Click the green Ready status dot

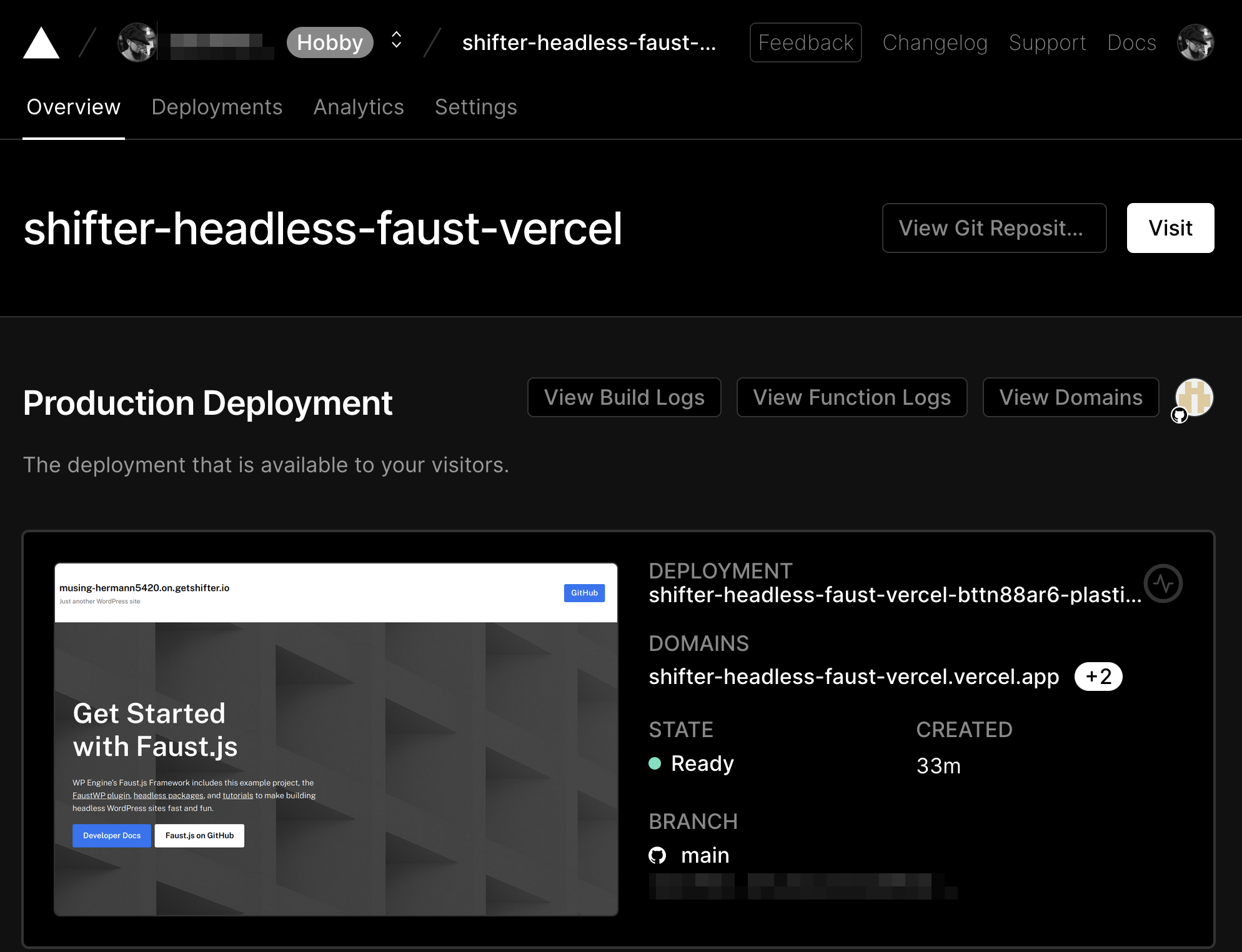[655, 763]
